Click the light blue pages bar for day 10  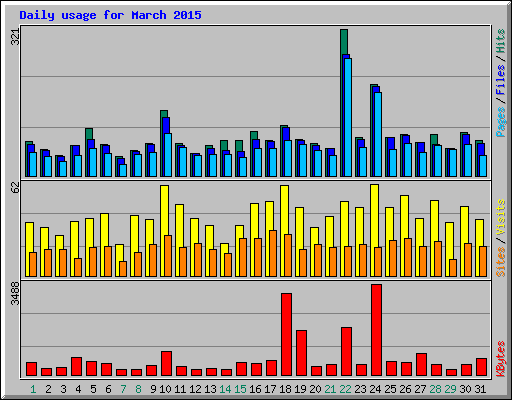point(168,155)
